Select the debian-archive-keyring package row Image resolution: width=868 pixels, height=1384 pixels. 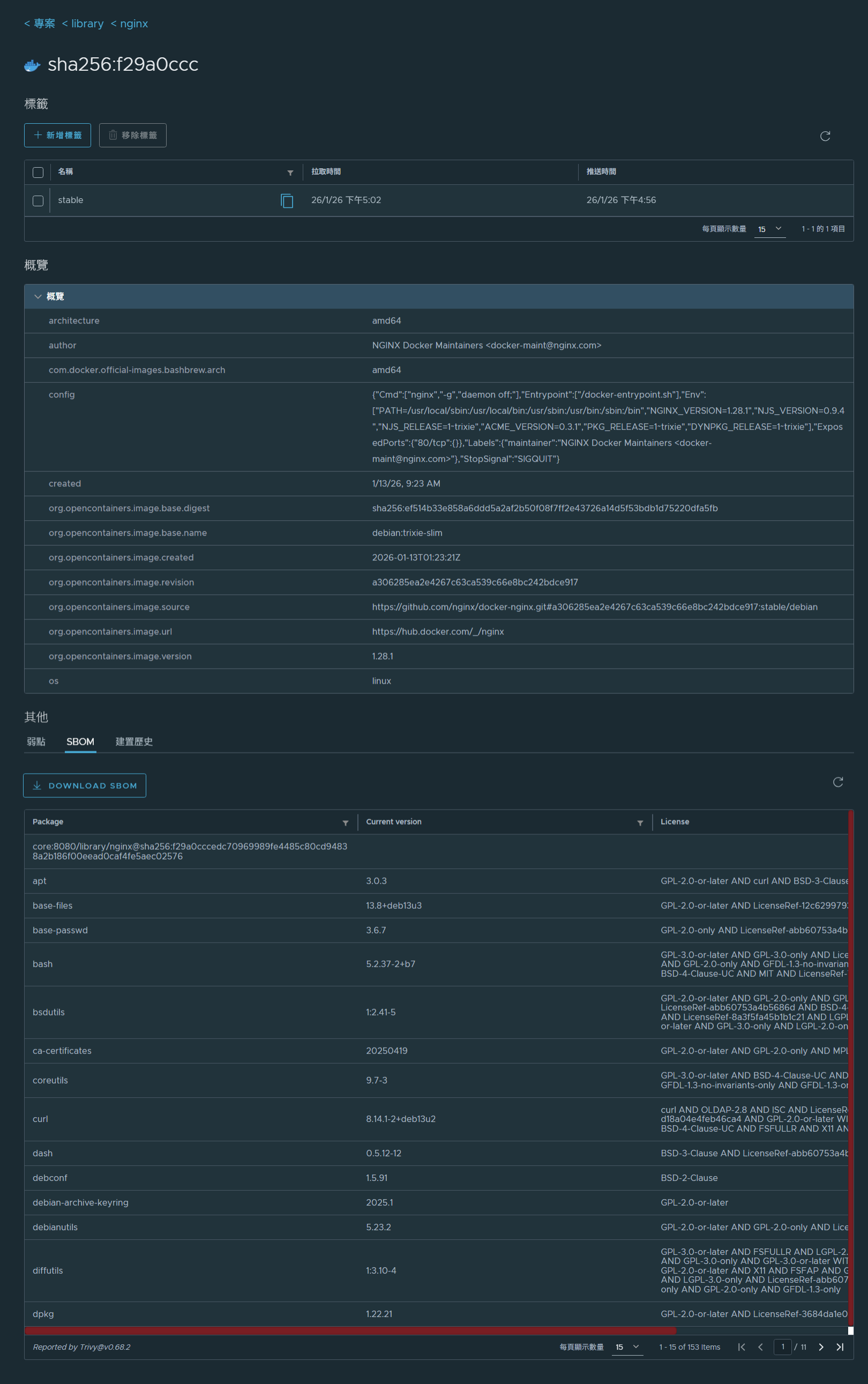tap(436, 1202)
